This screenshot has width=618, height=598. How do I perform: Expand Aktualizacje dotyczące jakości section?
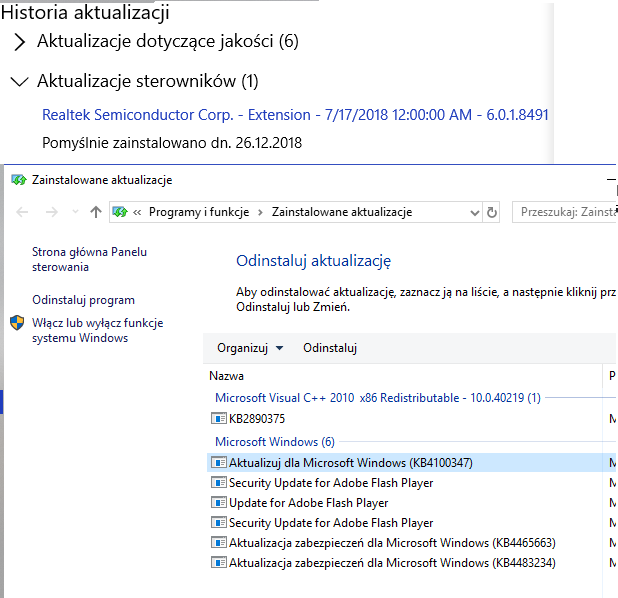click(x=20, y=42)
